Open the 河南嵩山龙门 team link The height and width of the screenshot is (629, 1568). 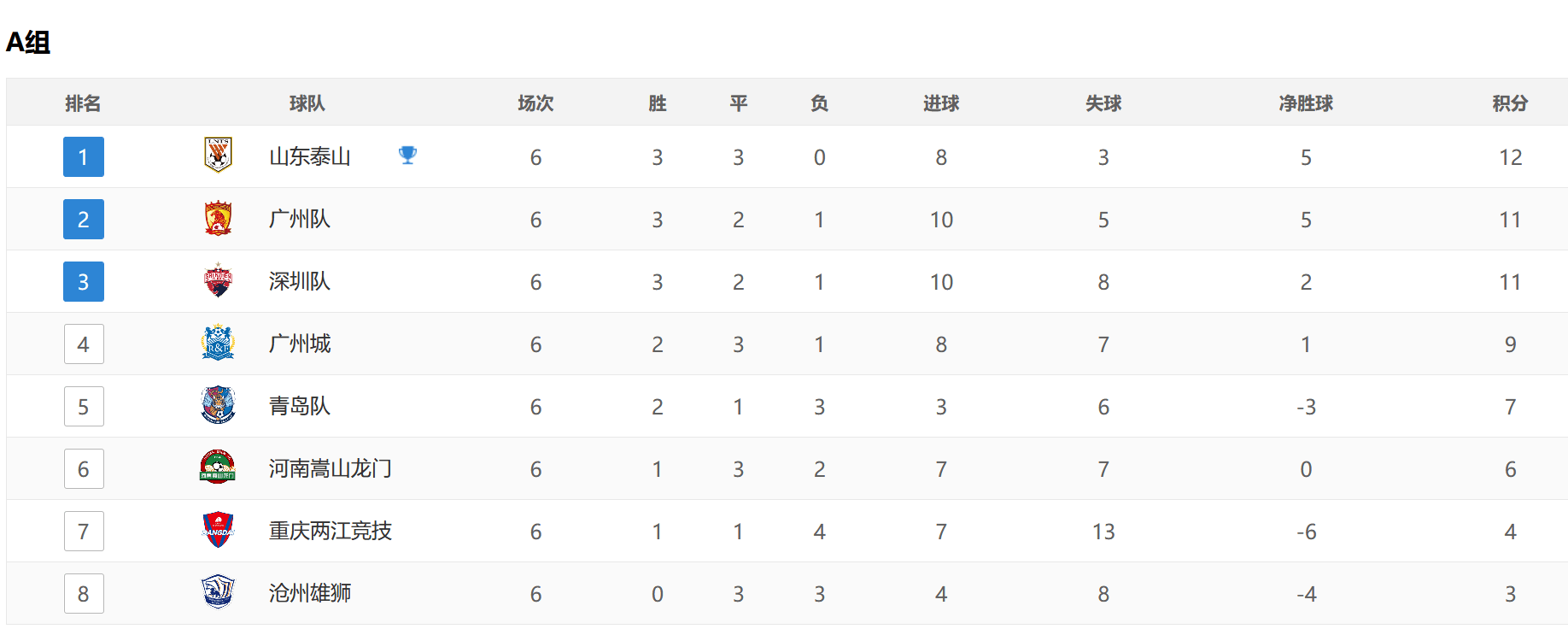(x=331, y=468)
